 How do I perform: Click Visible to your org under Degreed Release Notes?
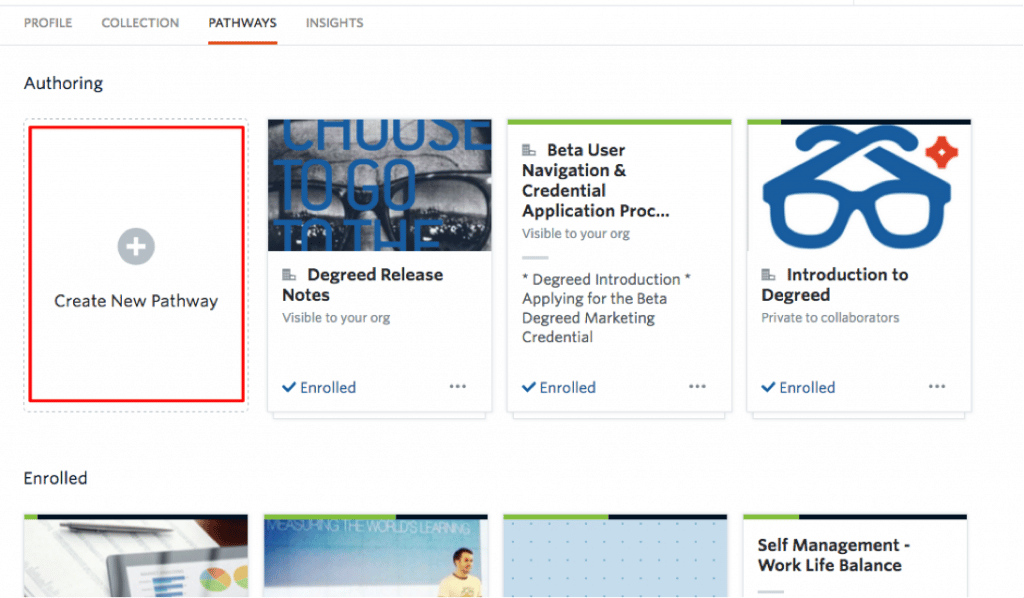[x=336, y=318]
